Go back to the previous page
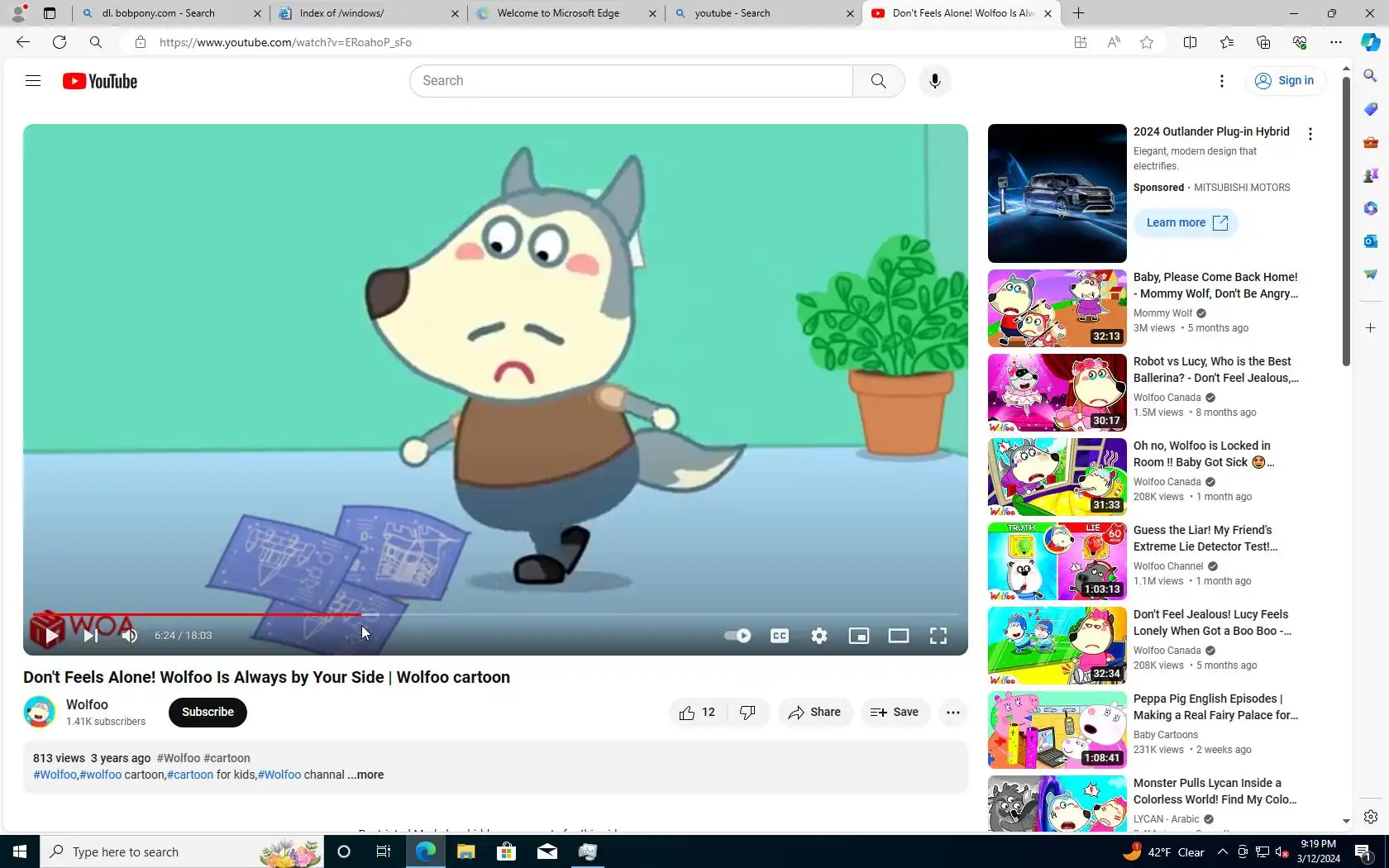Image resolution: width=1389 pixels, height=868 pixels. (23, 42)
